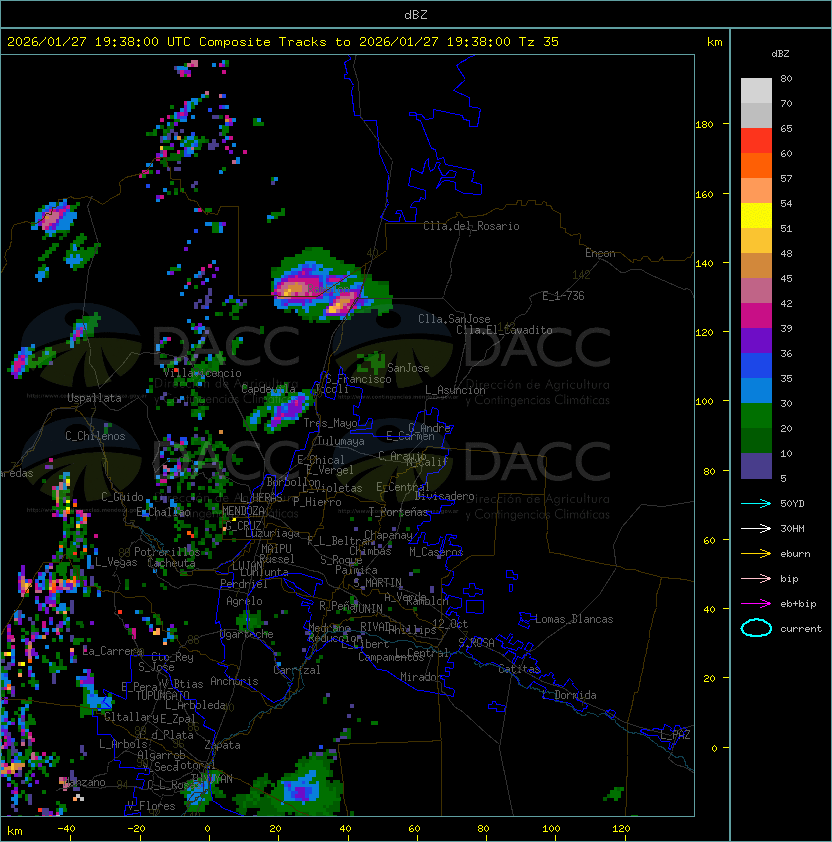Click the white 30HM track arrow in legend
Screen dimensions: 832x842
pos(756,529)
